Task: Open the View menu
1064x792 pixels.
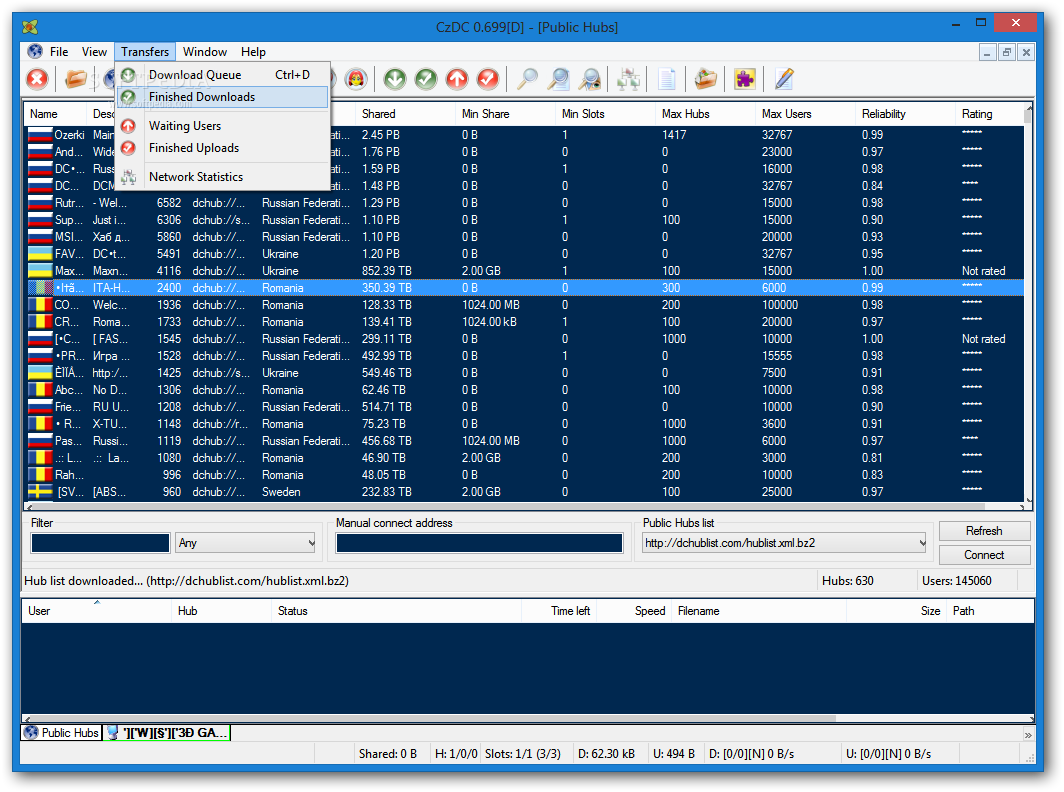Action: [x=94, y=52]
